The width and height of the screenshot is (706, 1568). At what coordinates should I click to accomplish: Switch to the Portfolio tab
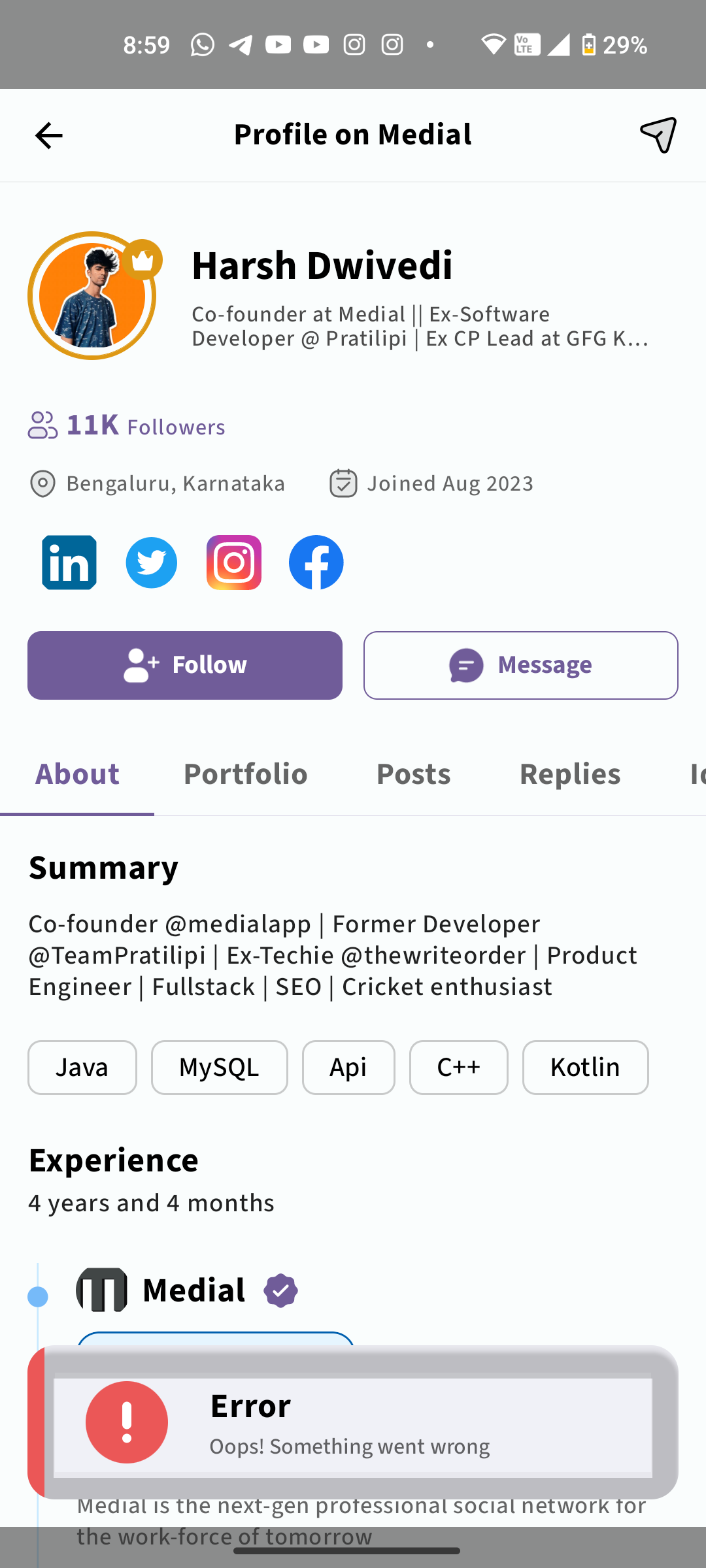point(246,774)
